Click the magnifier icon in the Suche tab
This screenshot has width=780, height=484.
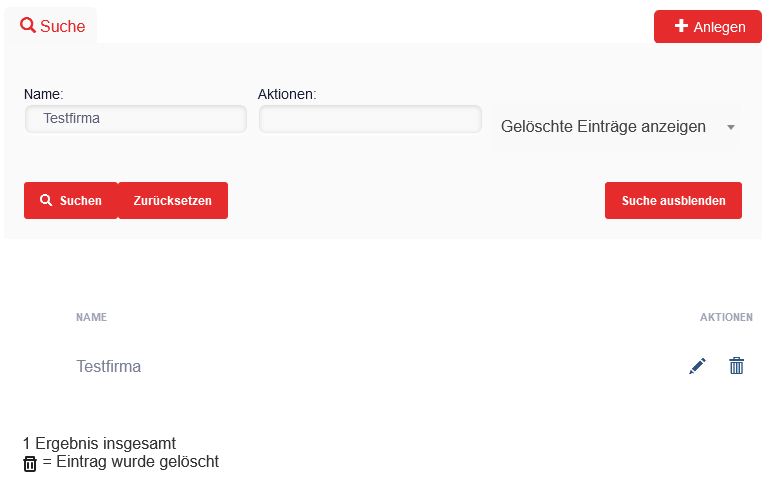click(28, 26)
